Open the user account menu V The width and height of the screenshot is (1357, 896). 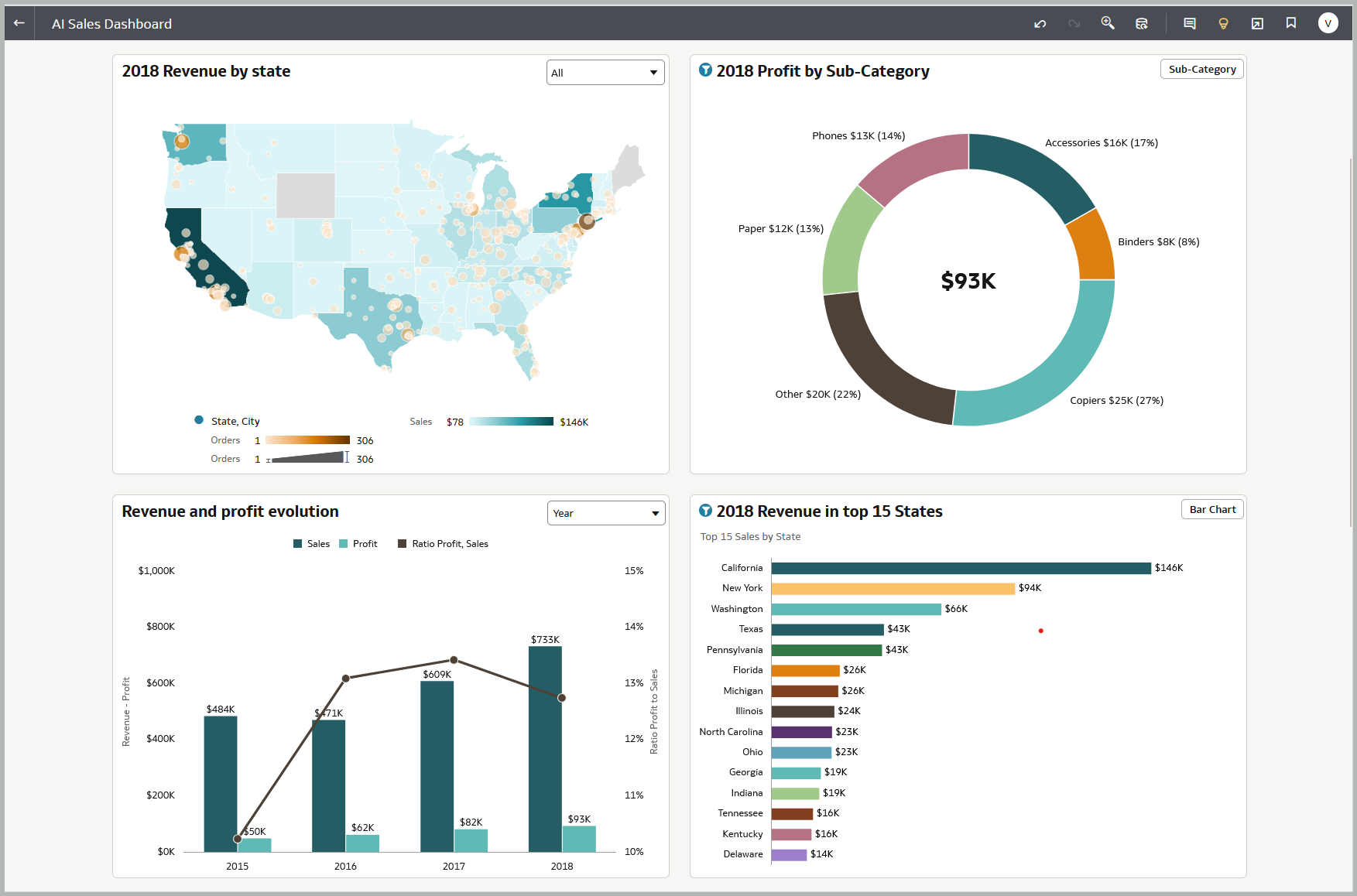1328,22
